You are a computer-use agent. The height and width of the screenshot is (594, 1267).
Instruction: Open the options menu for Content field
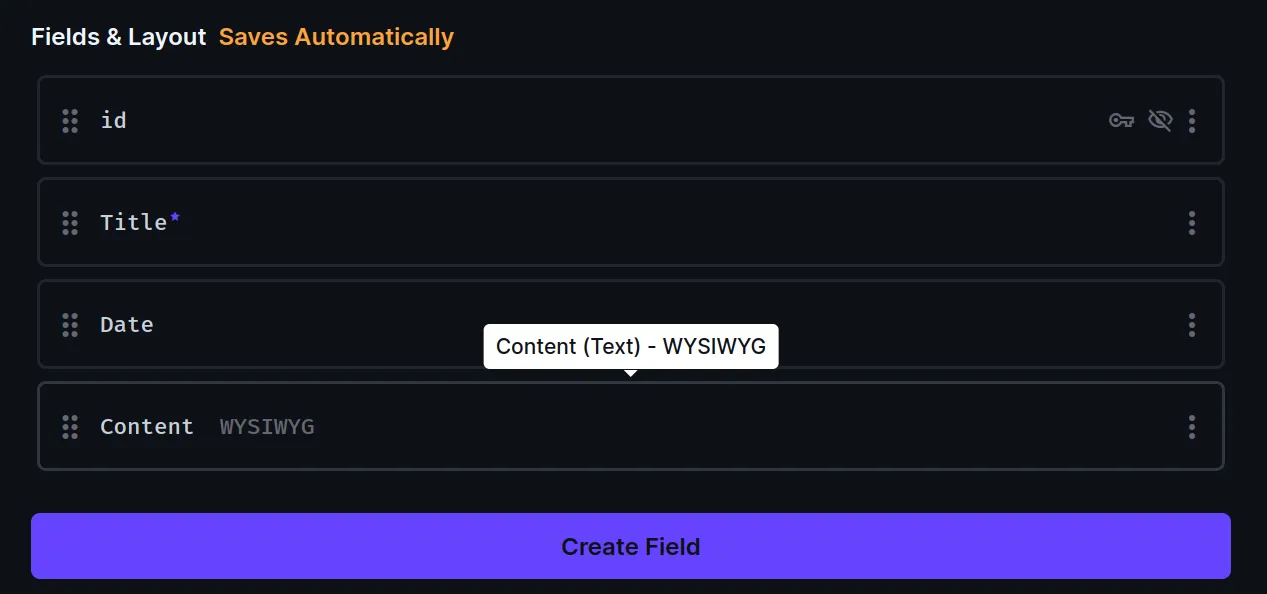point(1191,427)
